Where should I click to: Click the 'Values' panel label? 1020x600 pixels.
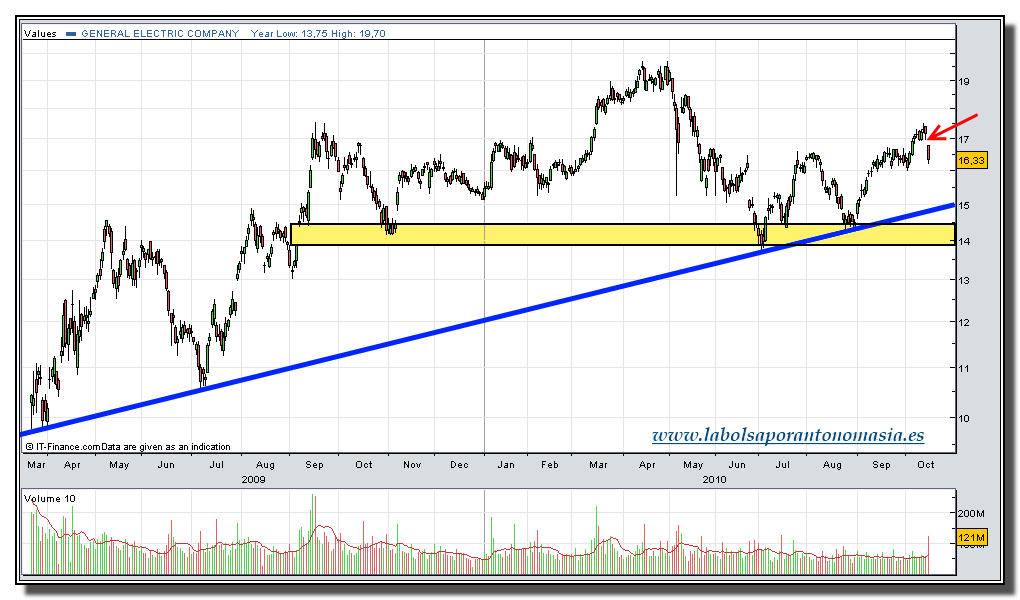point(40,34)
